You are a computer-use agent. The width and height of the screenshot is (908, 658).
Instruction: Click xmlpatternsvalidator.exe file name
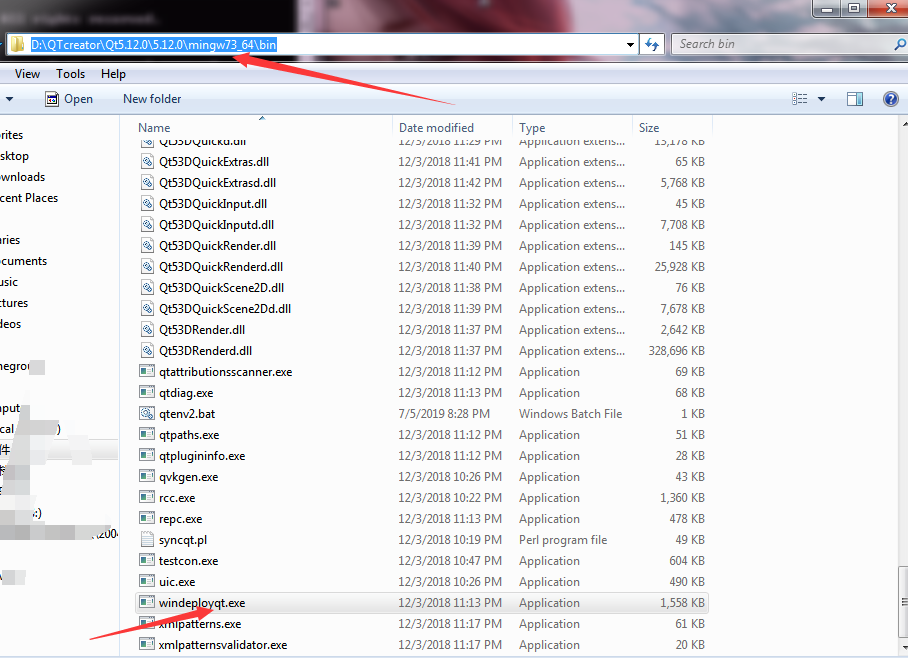click(x=223, y=645)
